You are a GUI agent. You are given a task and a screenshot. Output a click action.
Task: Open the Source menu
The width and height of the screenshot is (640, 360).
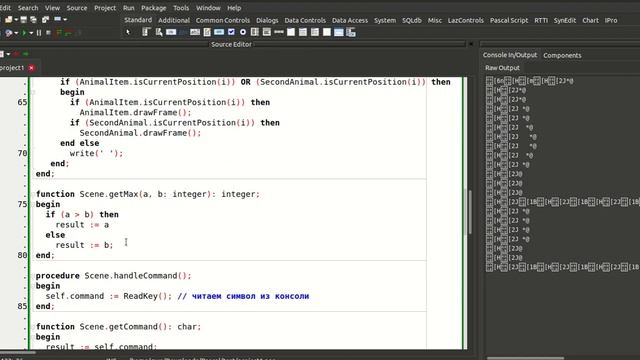coord(77,8)
